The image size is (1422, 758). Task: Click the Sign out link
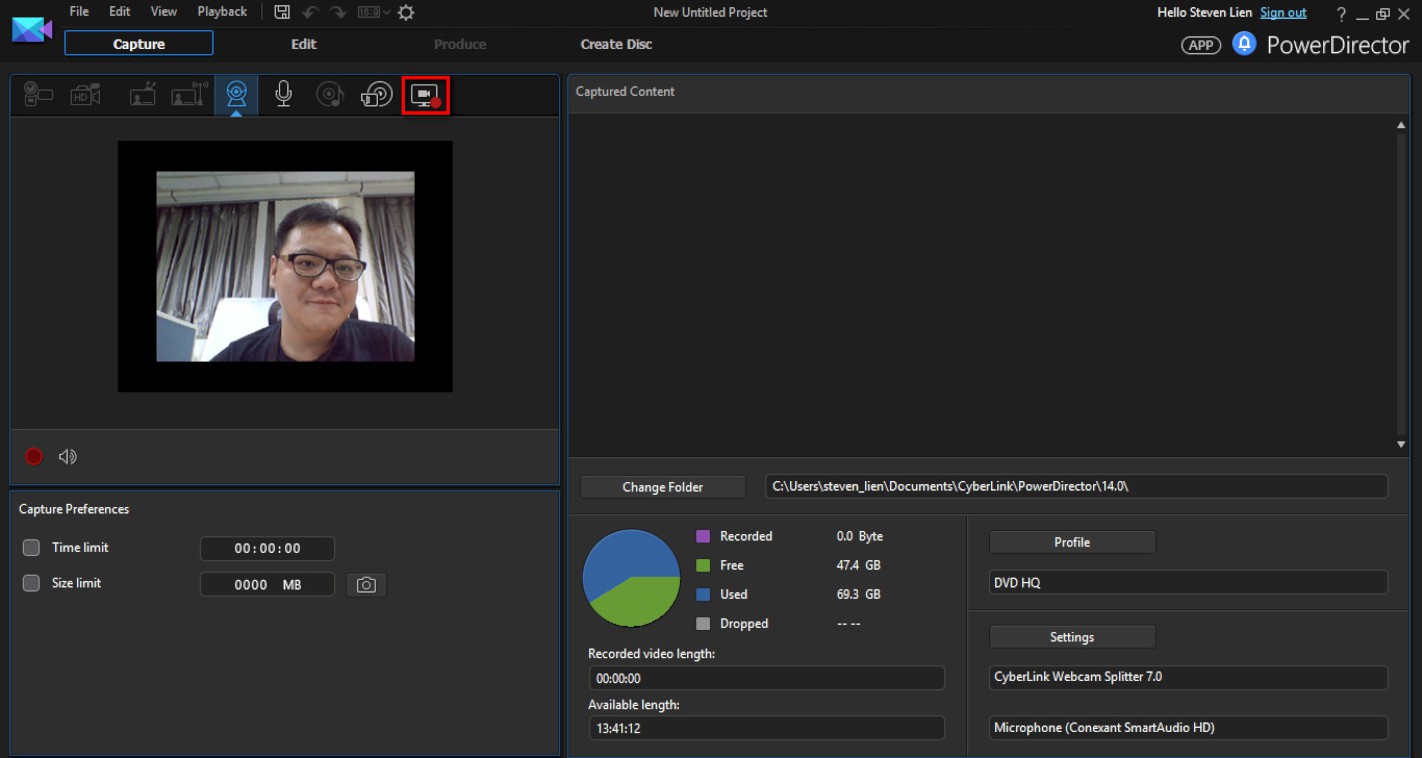click(x=1283, y=13)
